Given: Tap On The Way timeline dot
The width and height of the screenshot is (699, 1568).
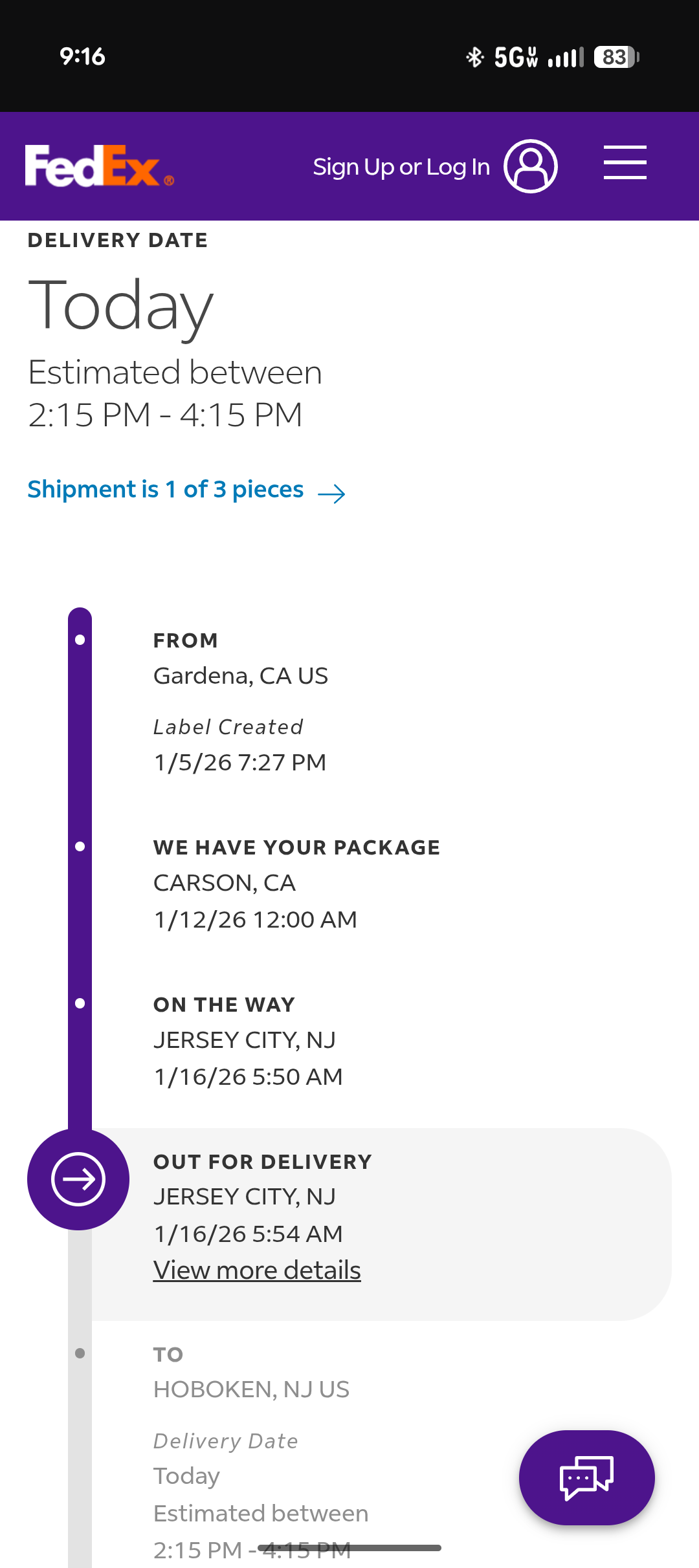Looking at the screenshot, I should [80, 1003].
